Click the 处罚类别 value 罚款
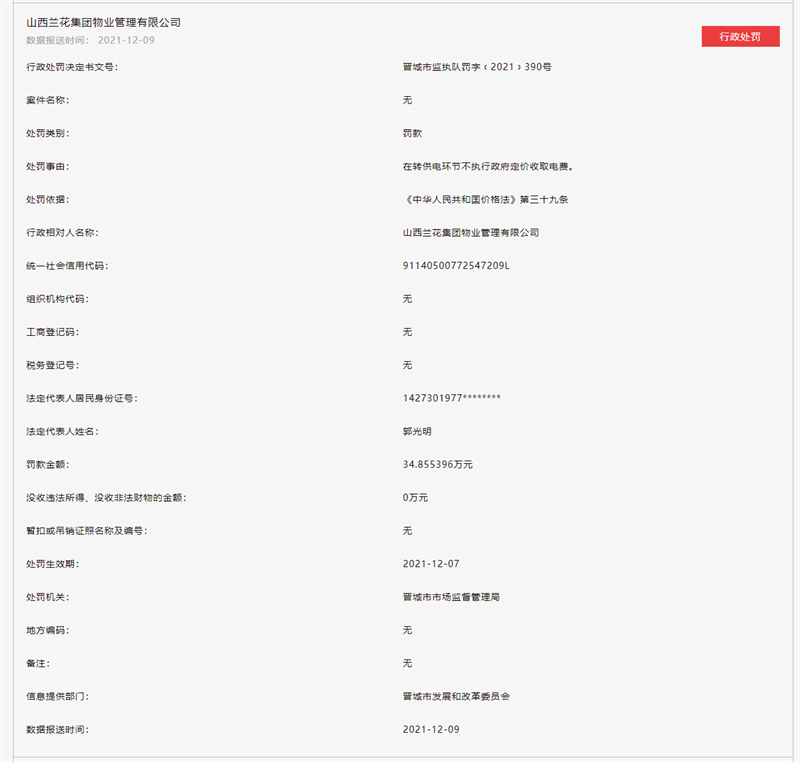Image resolution: width=800 pixels, height=762 pixels. coord(412,133)
